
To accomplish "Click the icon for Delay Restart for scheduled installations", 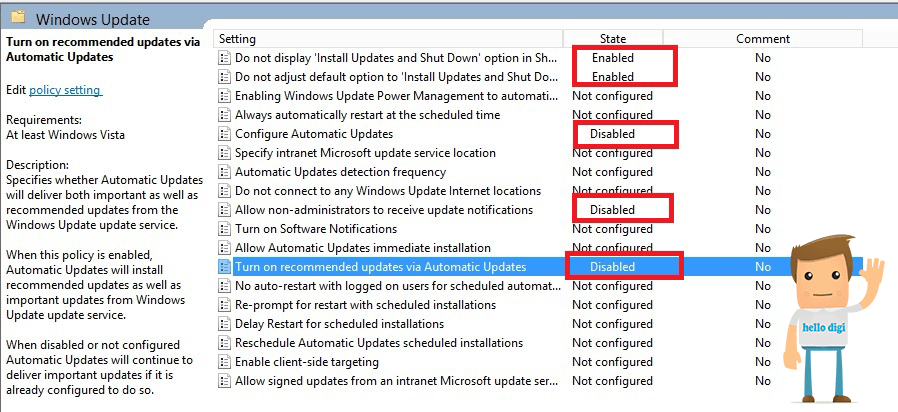I will click(x=224, y=324).
